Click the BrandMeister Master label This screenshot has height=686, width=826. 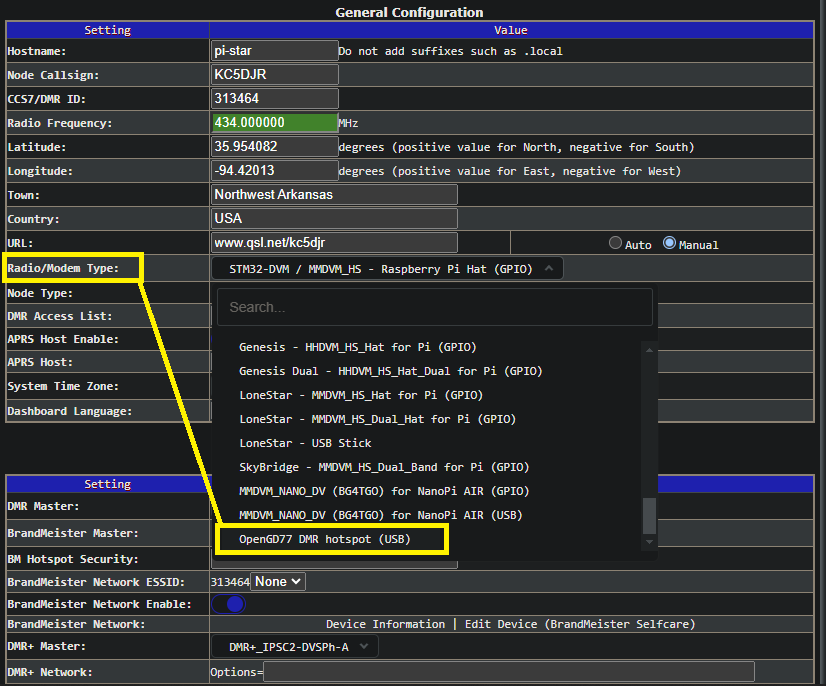pyautogui.click(x=73, y=533)
